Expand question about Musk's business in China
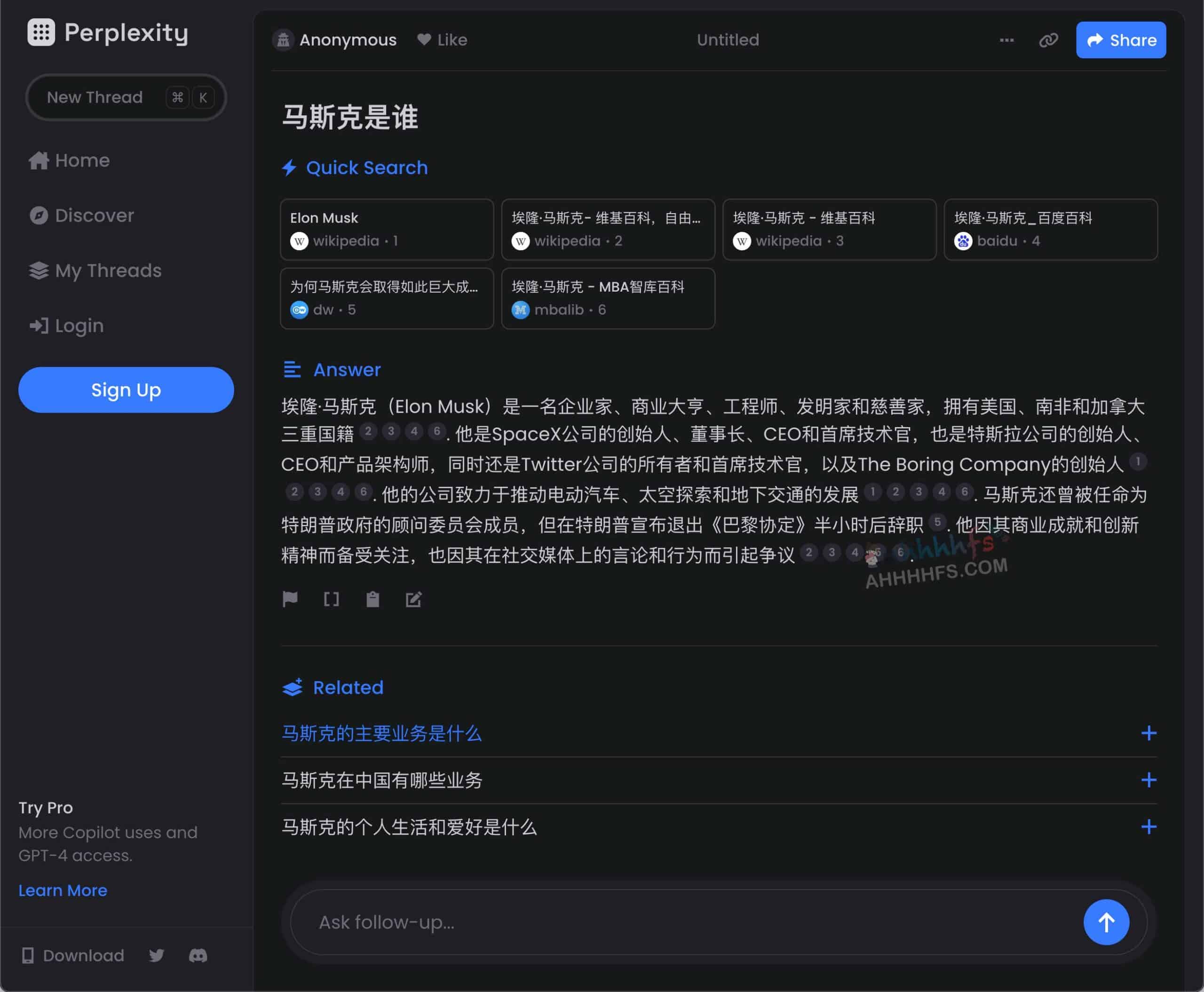Viewport: 1204px width, 992px height. coord(1149,780)
